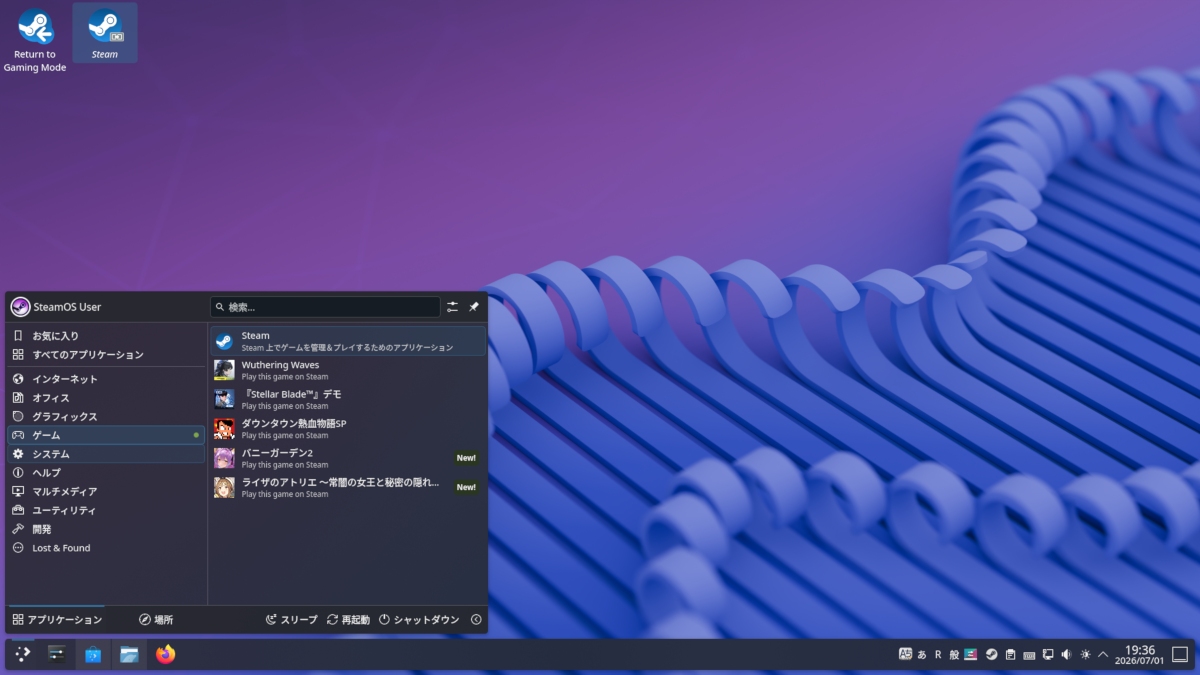Open the clock showing 19:36
Image resolution: width=1200 pixels, height=675 pixels.
click(1140, 654)
